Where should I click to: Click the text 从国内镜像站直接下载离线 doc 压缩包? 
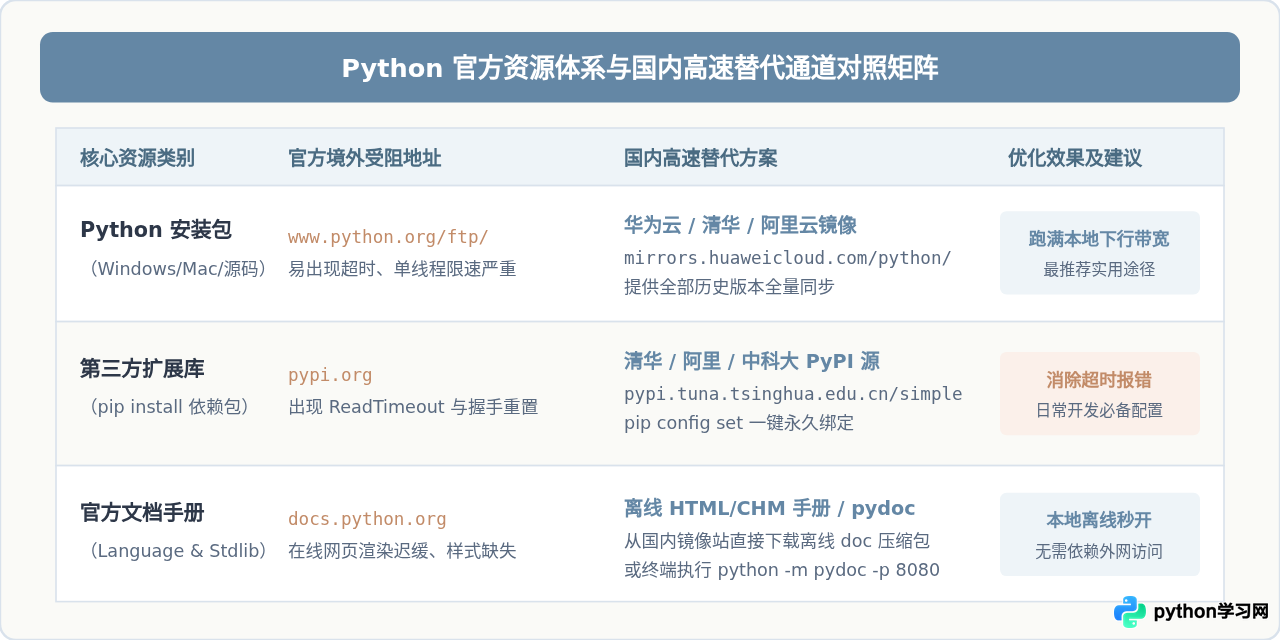tap(777, 541)
